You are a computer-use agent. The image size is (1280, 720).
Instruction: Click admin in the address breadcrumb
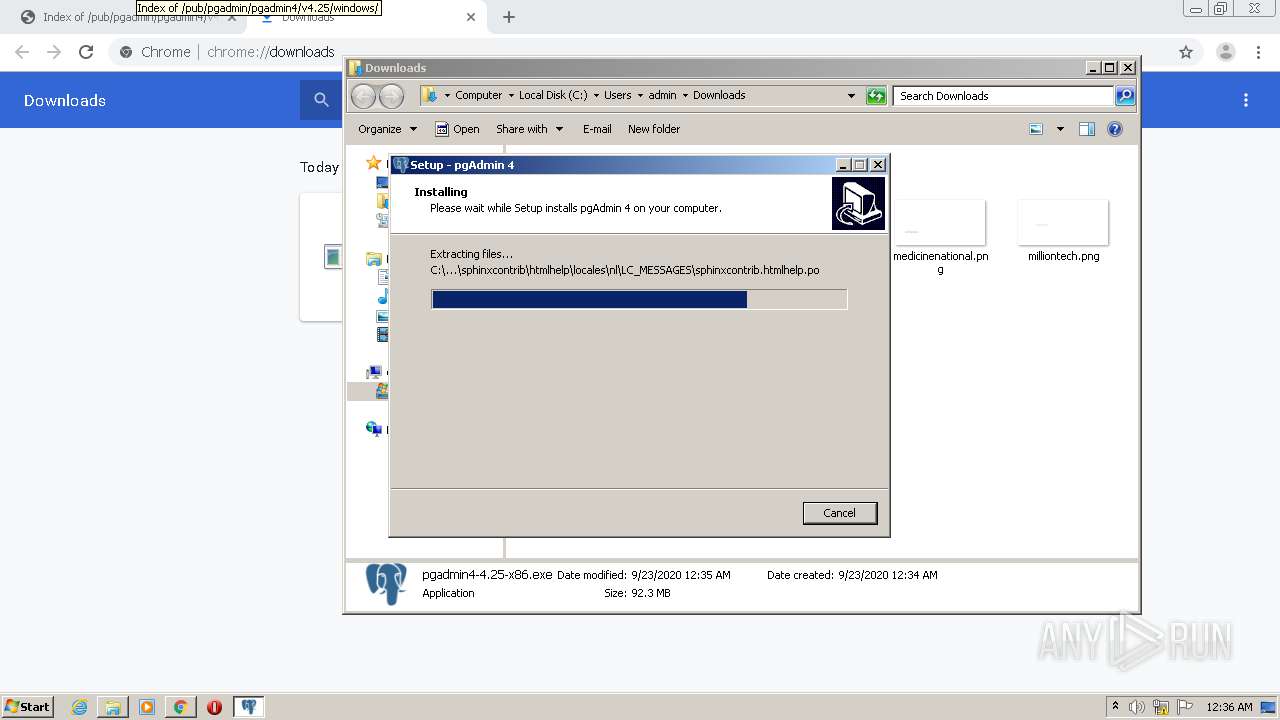click(662, 96)
